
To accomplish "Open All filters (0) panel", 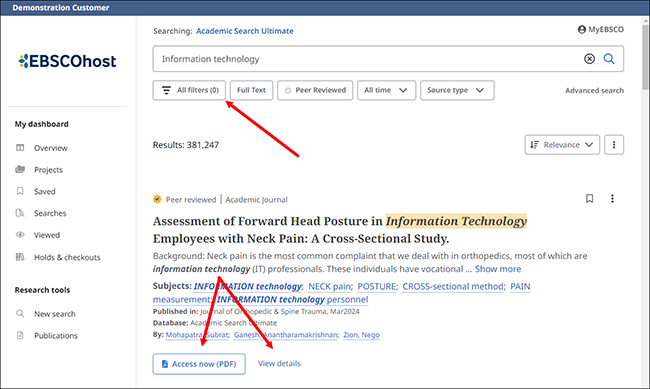I will [189, 90].
